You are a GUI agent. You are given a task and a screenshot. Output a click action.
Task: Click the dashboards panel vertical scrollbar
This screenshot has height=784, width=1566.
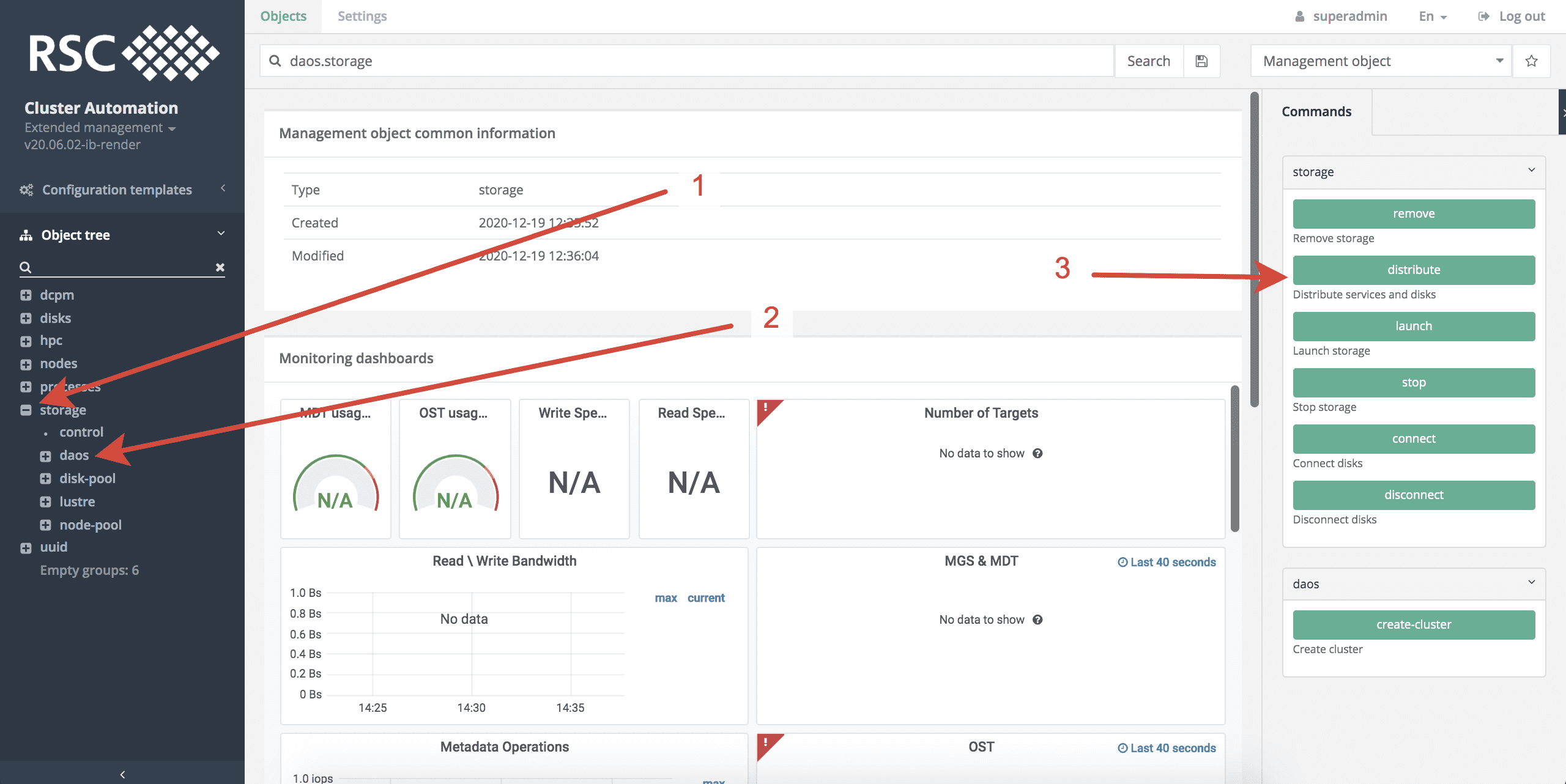tap(1234, 459)
